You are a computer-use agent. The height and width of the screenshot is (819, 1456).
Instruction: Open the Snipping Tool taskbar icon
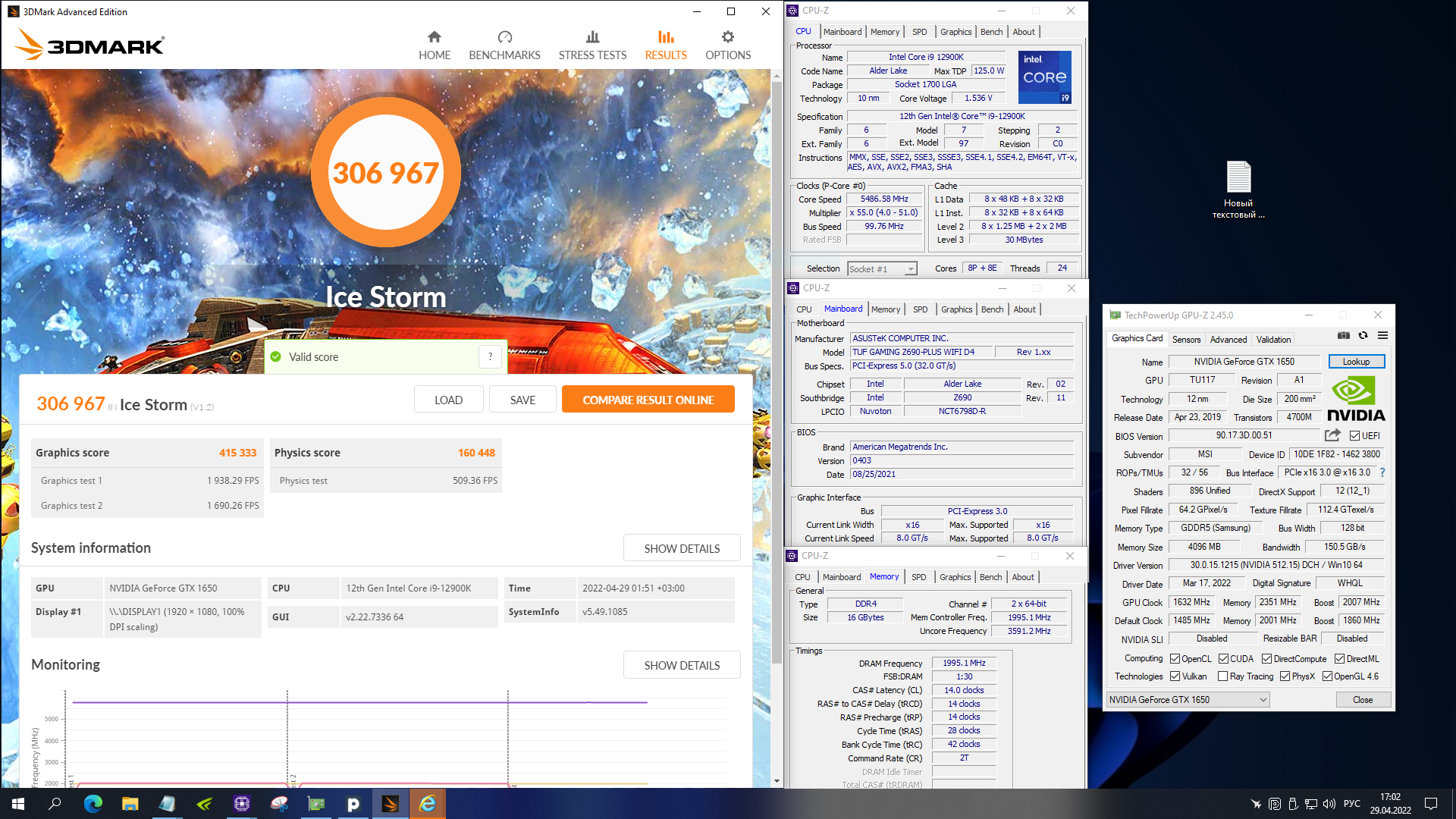point(279,804)
